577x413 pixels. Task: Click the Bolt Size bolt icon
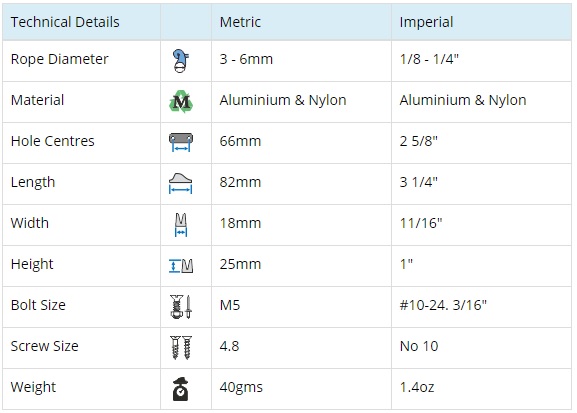click(x=181, y=307)
